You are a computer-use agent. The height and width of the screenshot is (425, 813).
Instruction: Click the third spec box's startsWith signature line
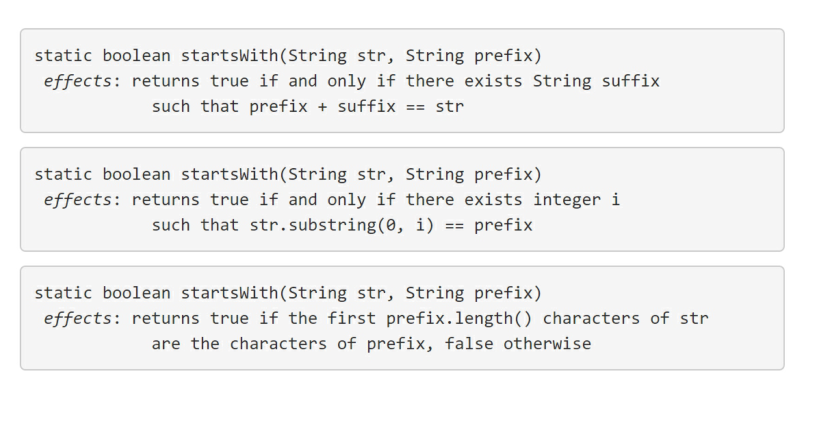(288, 293)
